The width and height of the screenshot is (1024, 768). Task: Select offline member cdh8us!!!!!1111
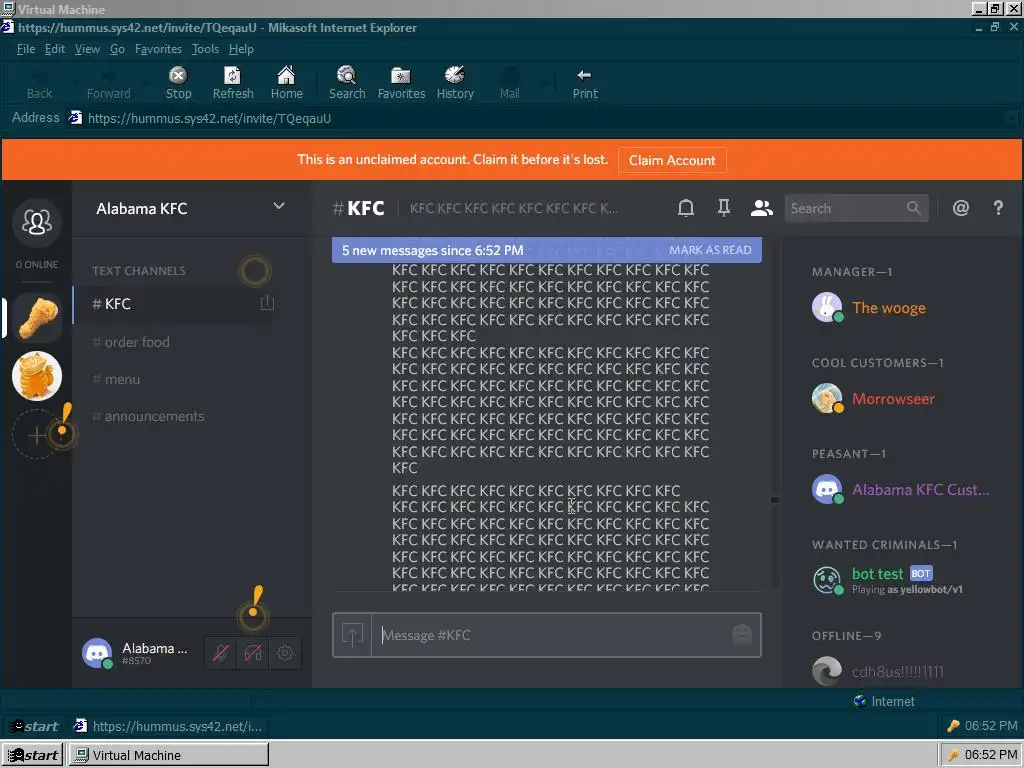pyautogui.click(x=899, y=671)
